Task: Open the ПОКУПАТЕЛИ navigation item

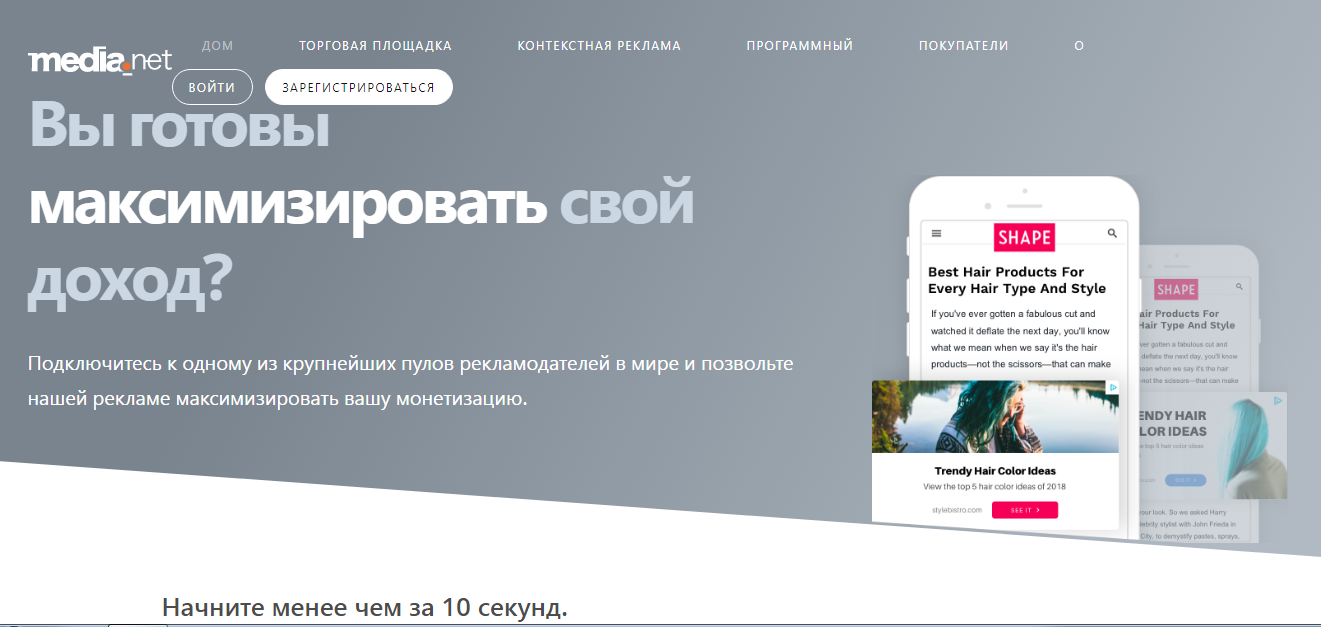Action: [963, 46]
